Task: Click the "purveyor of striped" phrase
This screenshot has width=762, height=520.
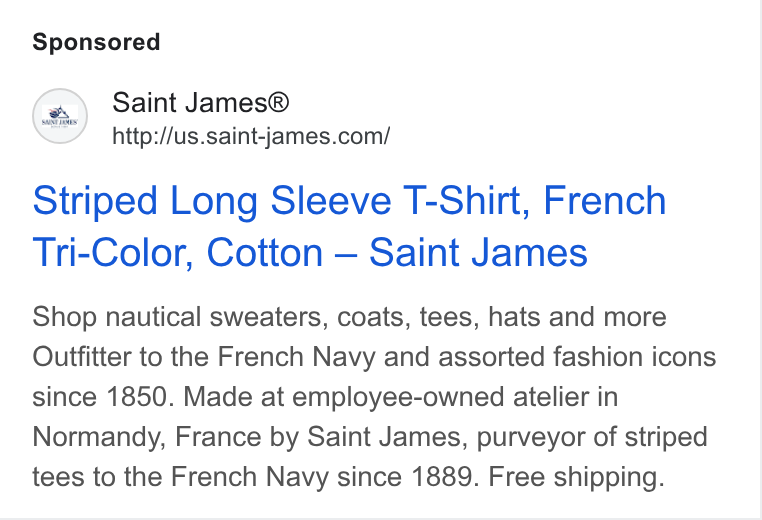Action: (592, 436)
